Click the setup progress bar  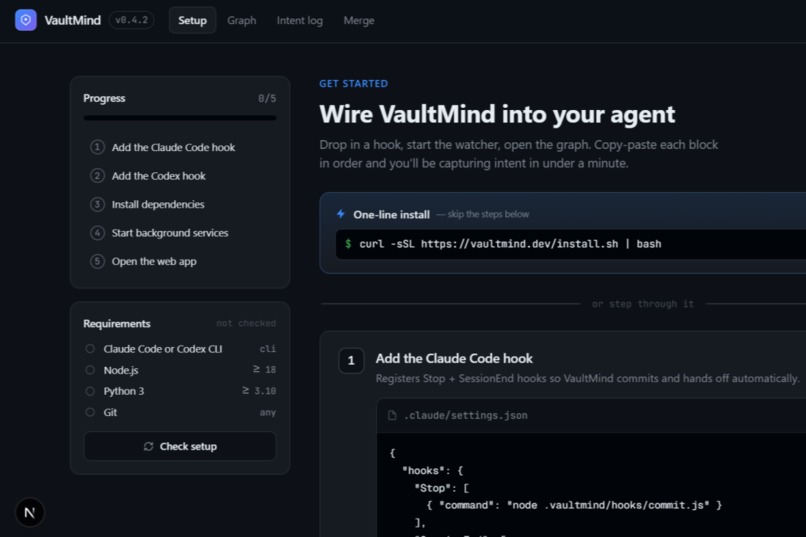(x=179, y=118)
